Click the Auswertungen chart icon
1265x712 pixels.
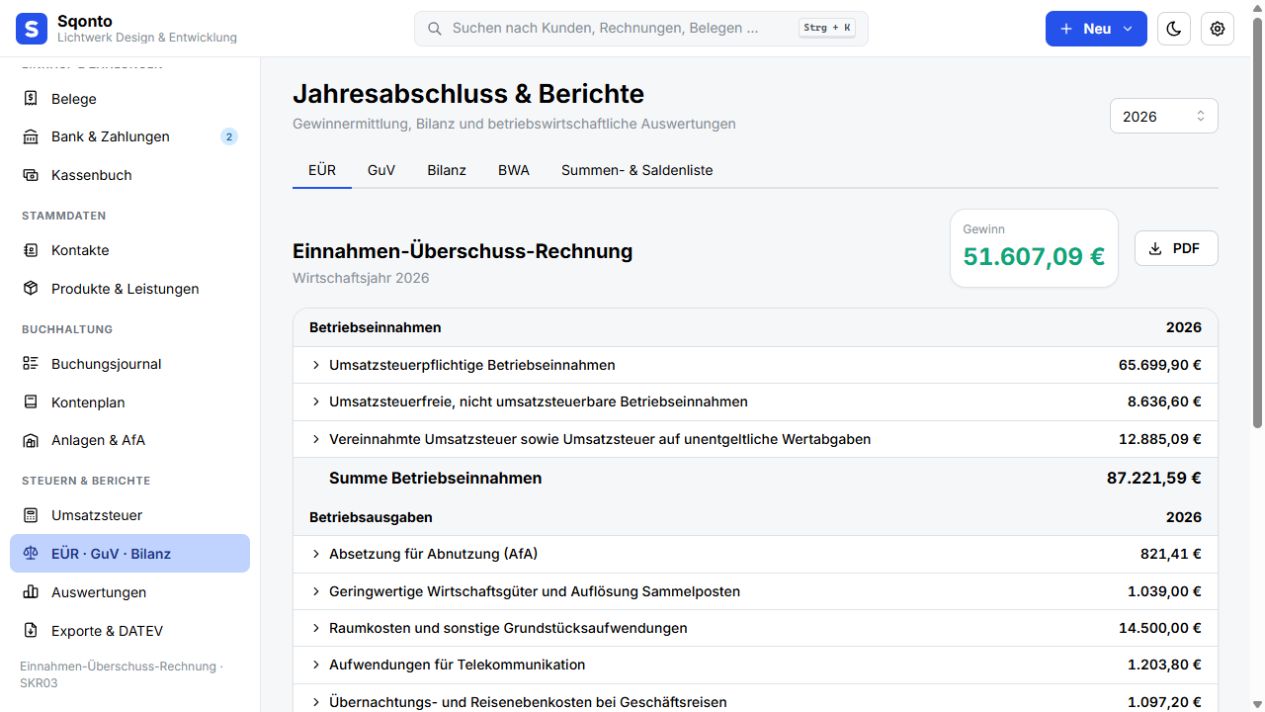pos(31,592)
